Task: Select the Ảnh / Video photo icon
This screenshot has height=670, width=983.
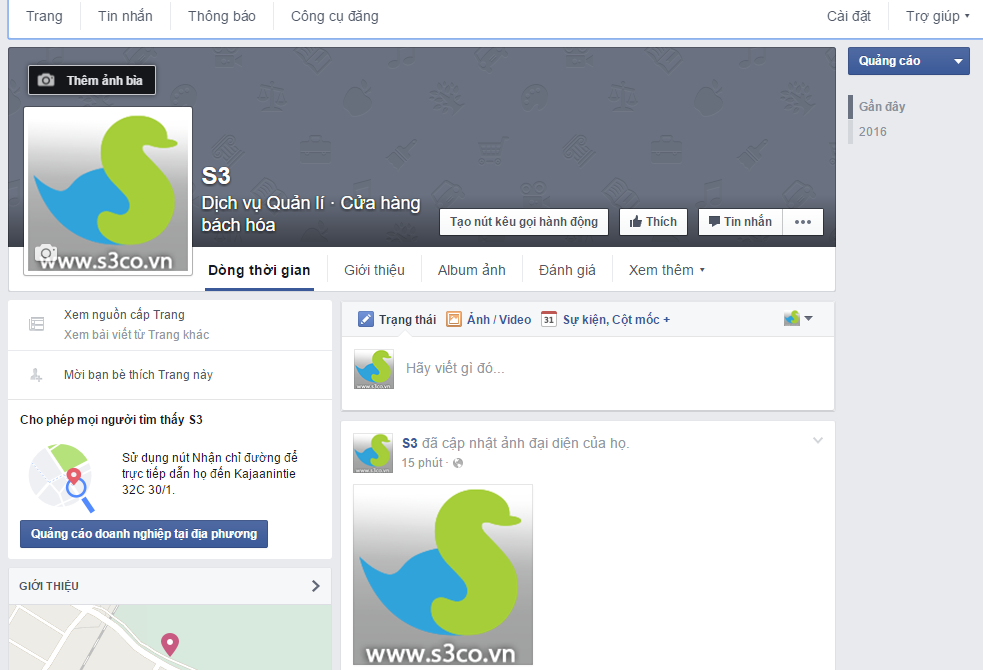Action: coord(453,320)
